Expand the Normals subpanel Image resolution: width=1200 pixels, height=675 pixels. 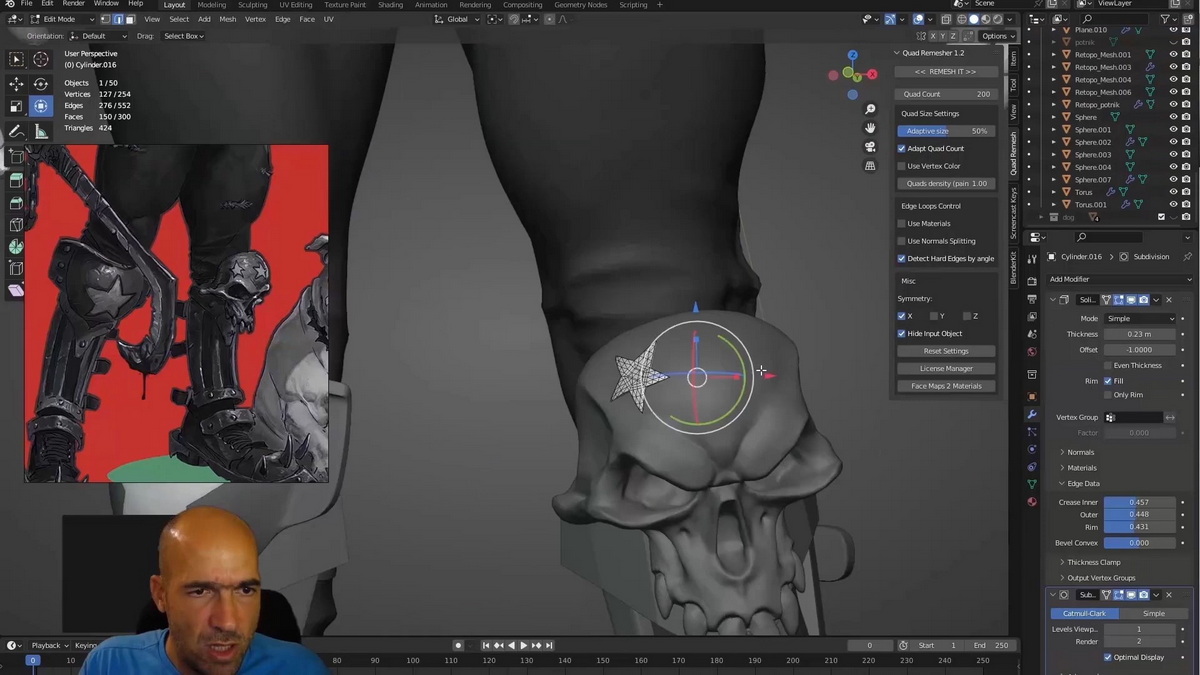(x=1080, y=452)
